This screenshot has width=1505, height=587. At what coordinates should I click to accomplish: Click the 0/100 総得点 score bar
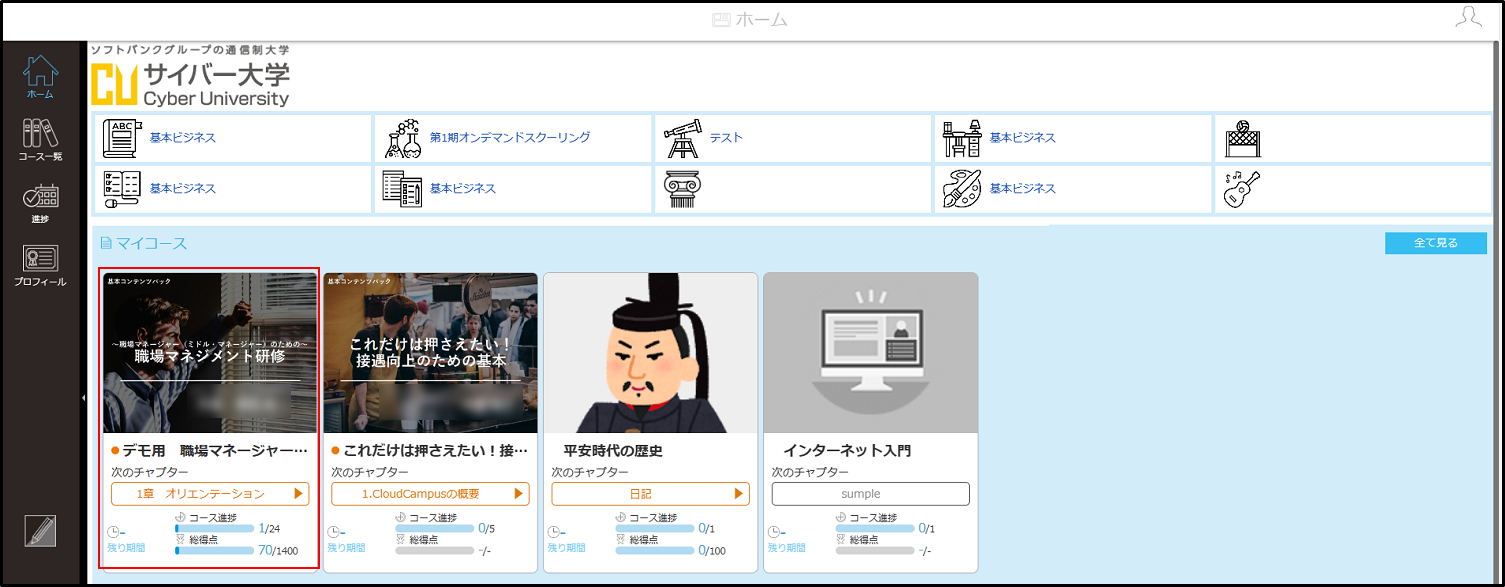[655, 550]
